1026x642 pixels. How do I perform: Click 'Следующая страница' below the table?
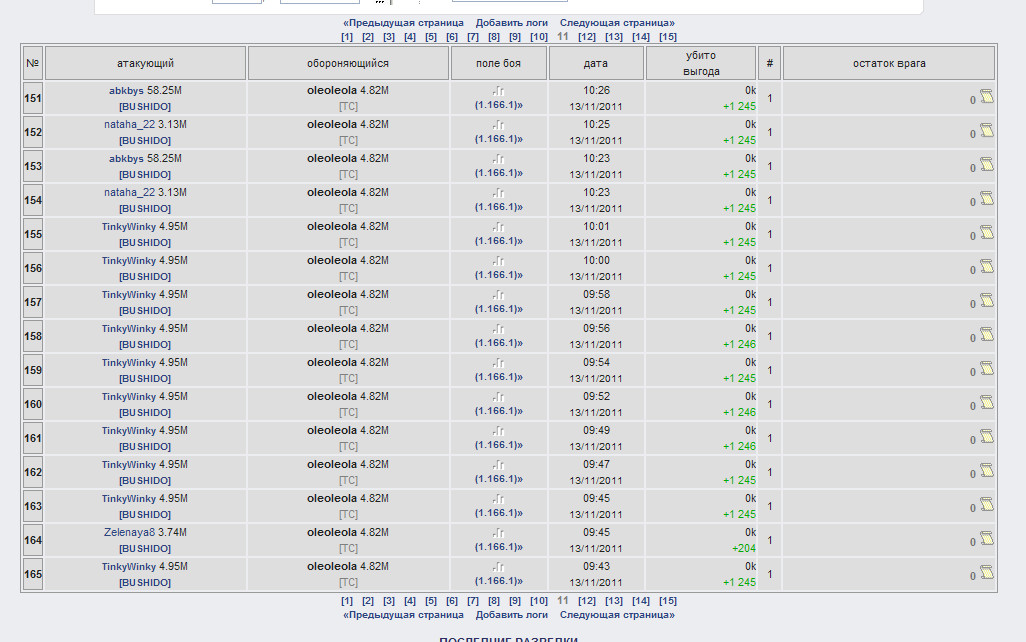[617, 615]
